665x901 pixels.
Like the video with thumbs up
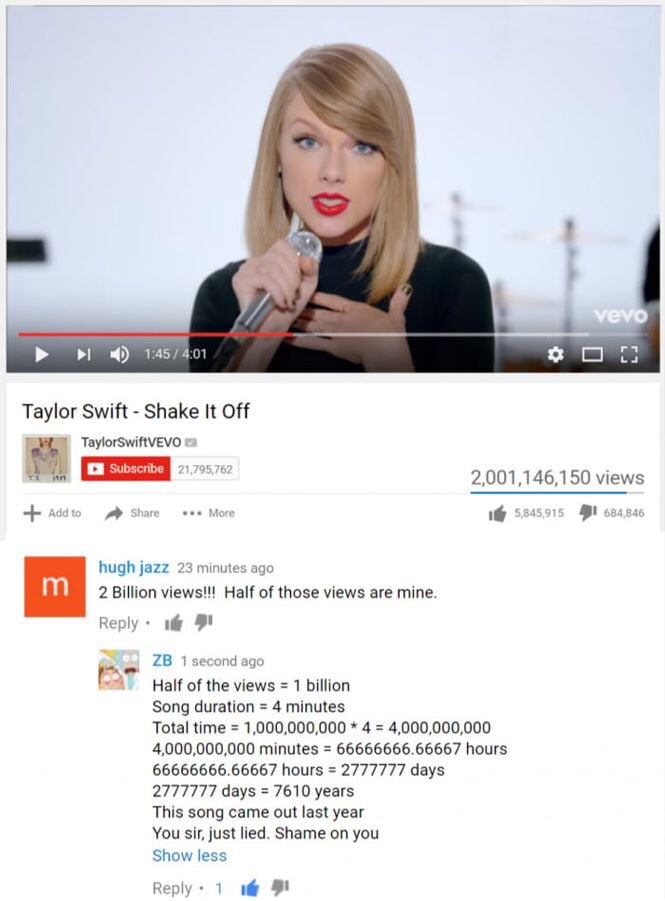pos(498,513)
